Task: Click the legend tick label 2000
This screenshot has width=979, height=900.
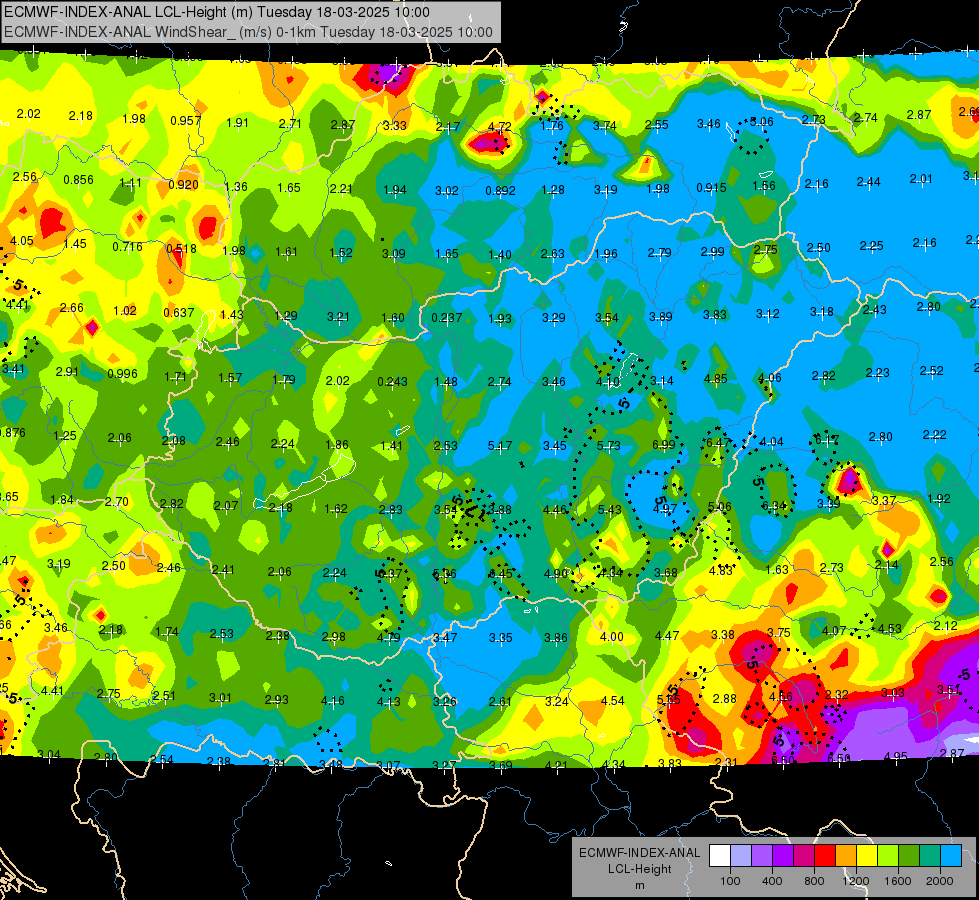Action: 940,881
